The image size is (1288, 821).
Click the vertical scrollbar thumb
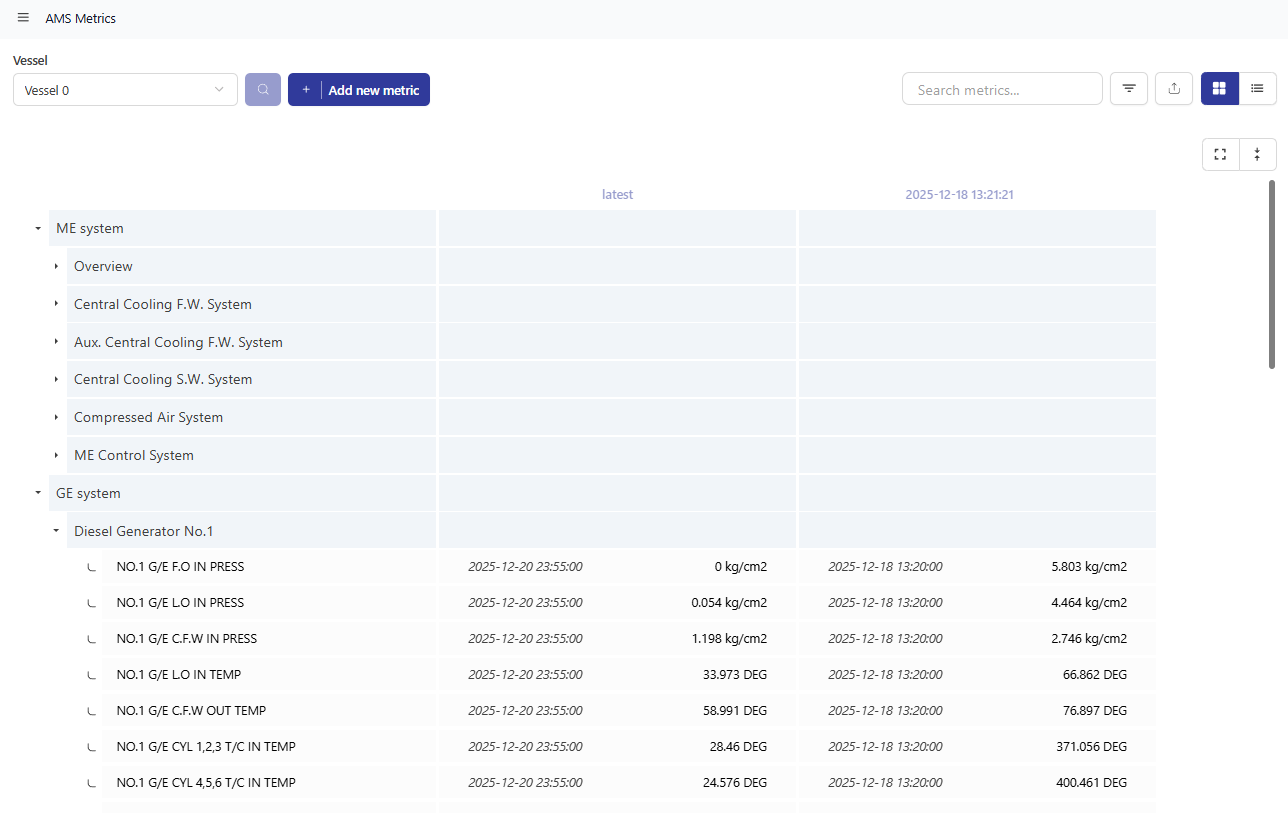[1272, 274]
